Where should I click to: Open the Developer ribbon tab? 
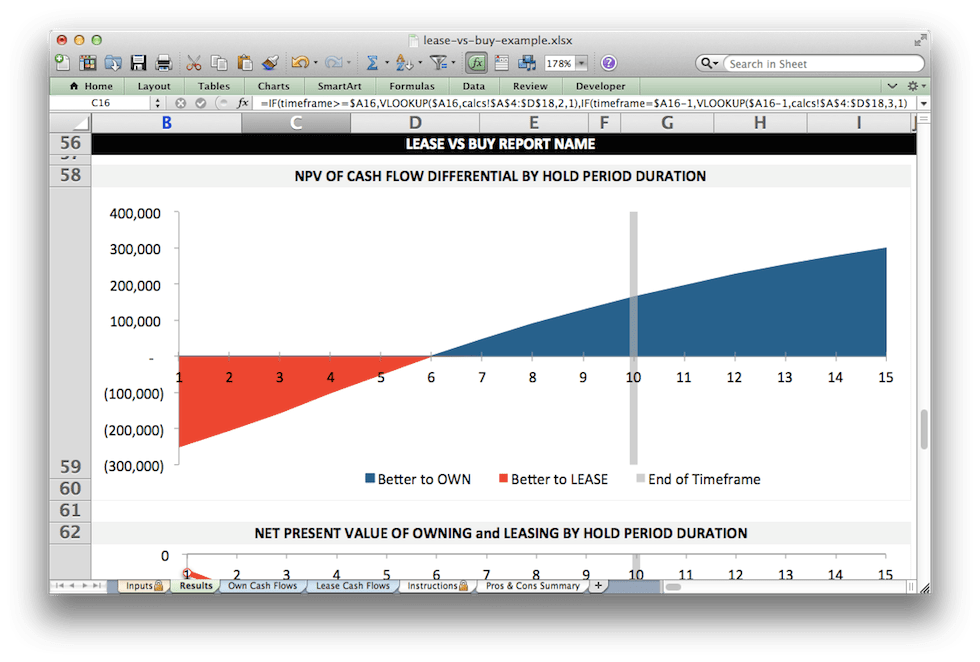(600, 86)
